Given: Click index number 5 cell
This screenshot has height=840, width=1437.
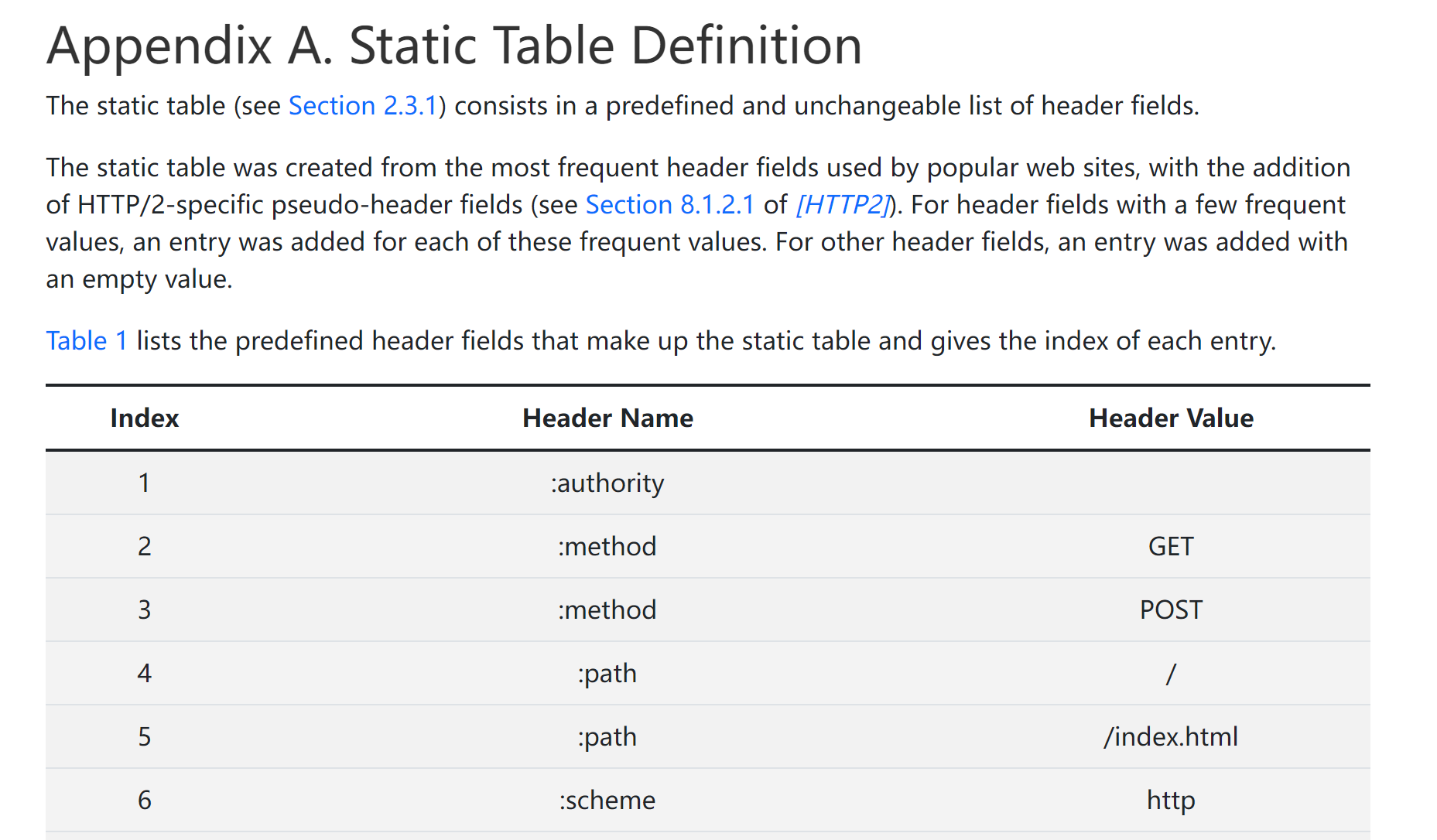Looking at the screenshot, I should [145, 736].
